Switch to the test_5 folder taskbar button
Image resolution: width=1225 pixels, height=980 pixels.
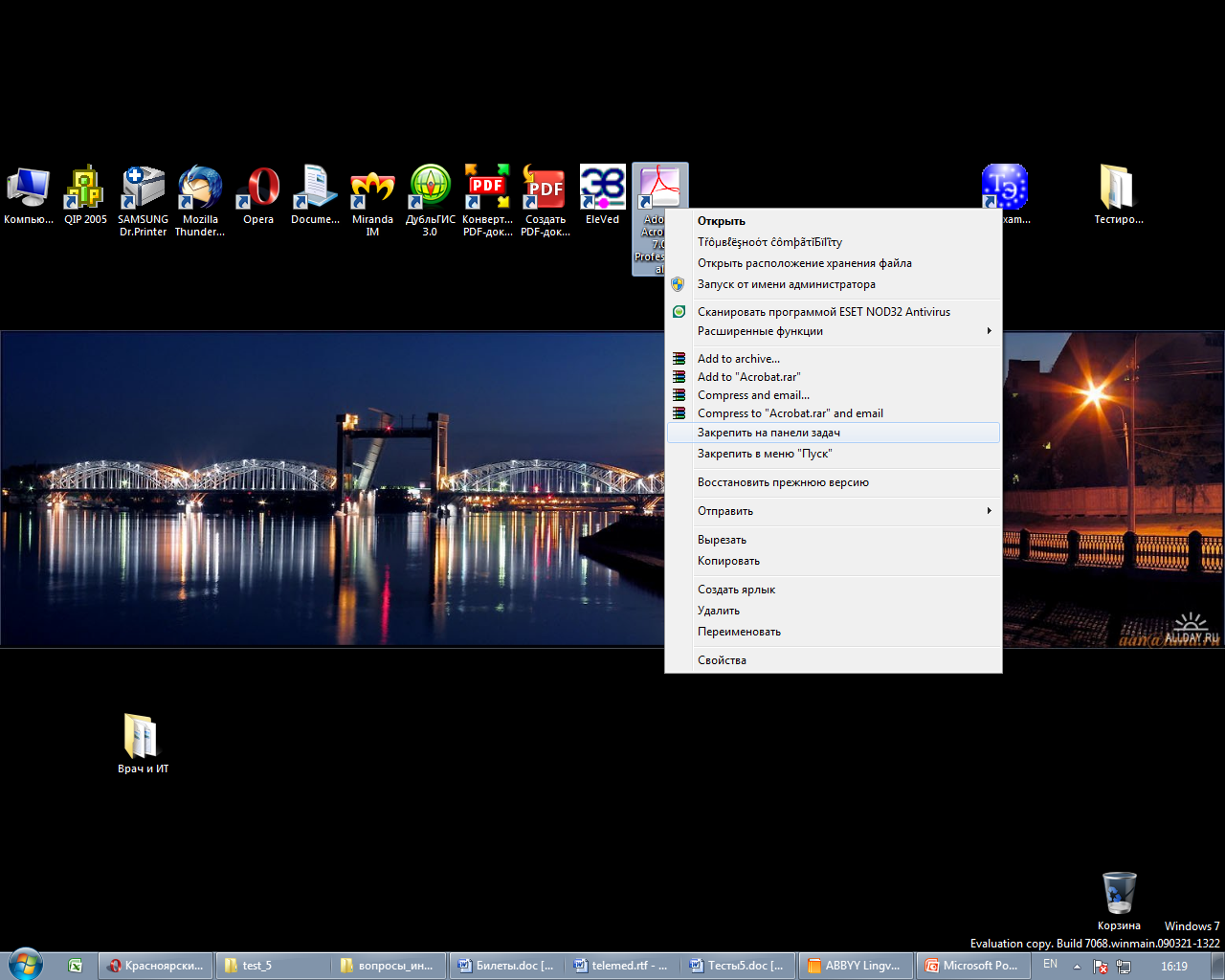tap(272, 966)
